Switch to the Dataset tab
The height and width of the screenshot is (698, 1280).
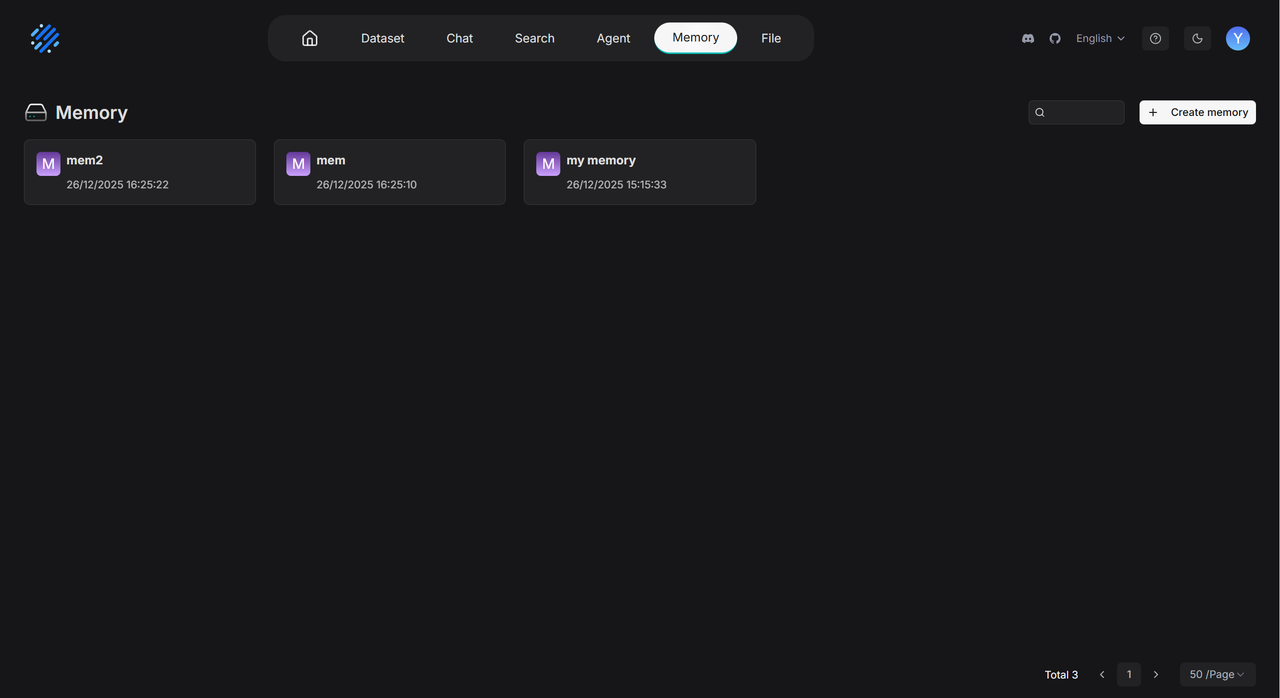[x=383, y=38]
